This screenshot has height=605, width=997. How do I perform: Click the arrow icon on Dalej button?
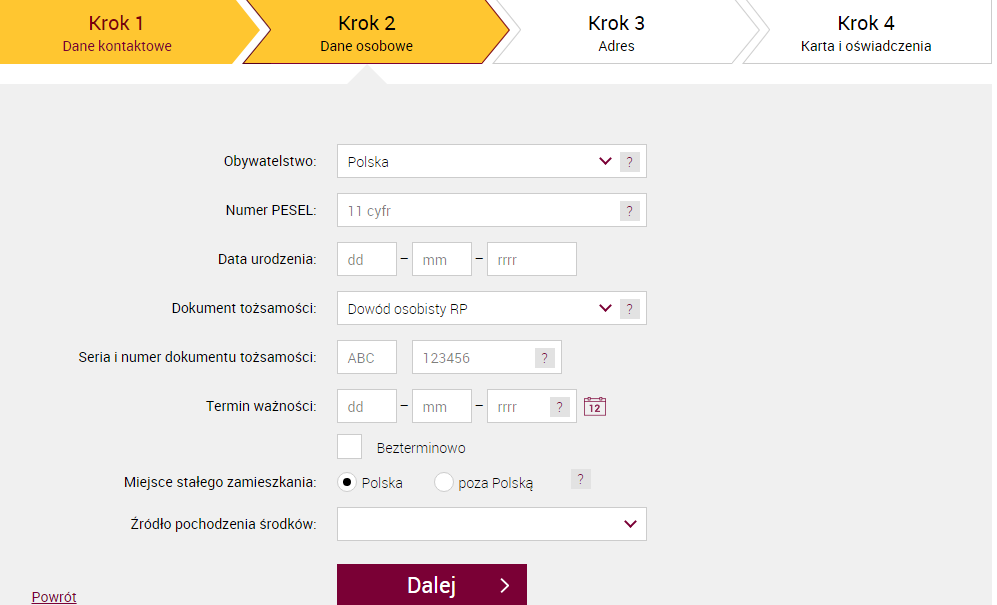click(504, 585)
